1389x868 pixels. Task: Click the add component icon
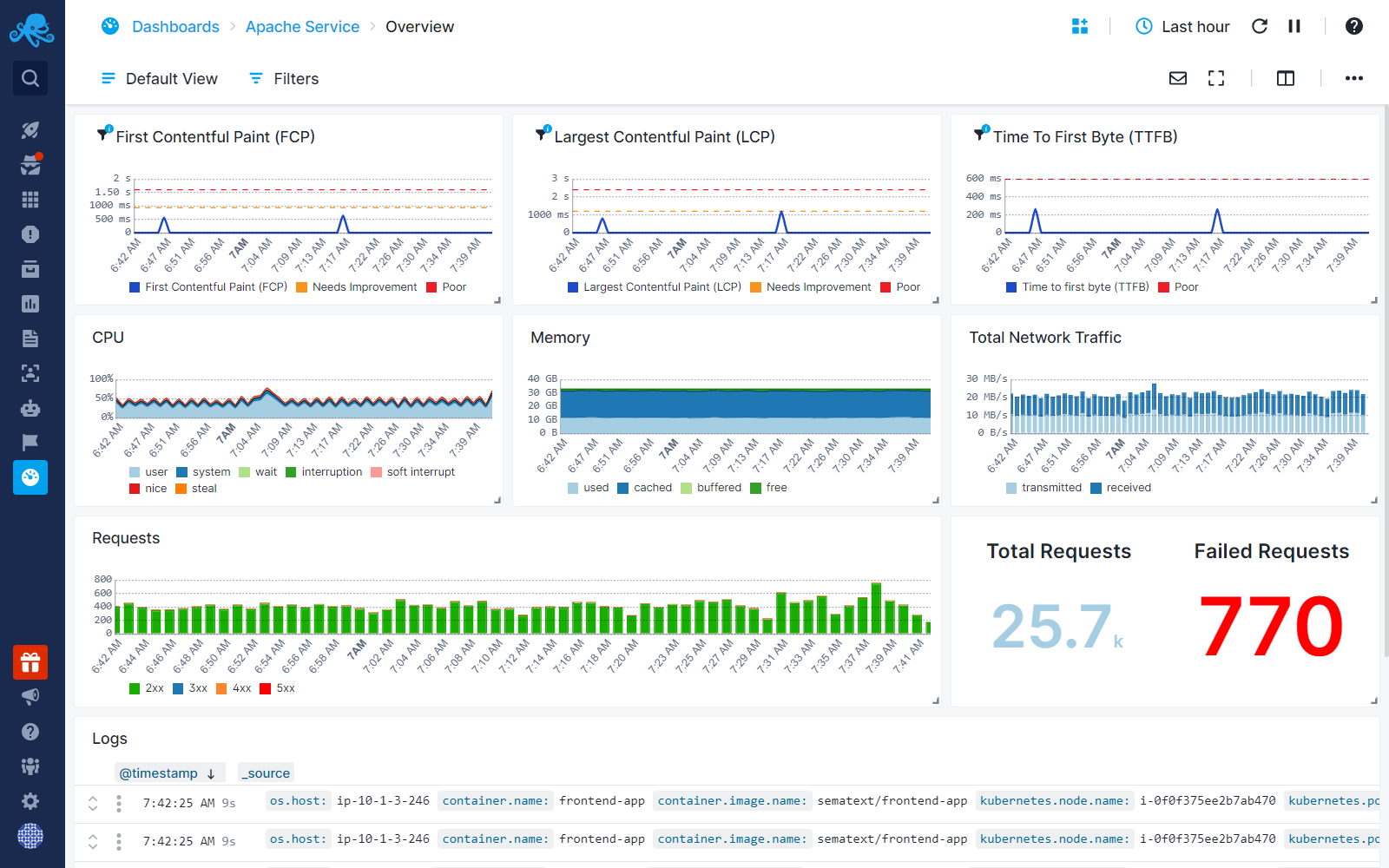pos(1080,26)
